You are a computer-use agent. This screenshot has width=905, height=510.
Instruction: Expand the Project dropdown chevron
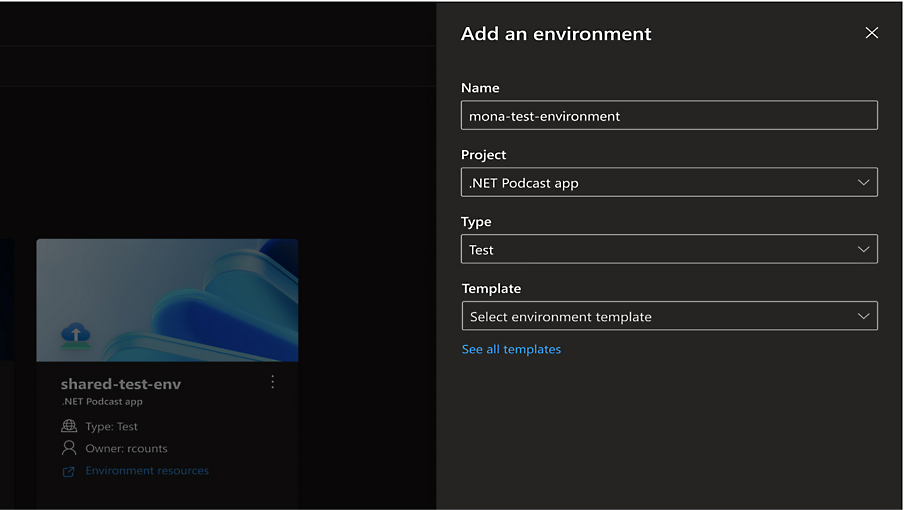(864, 183)
